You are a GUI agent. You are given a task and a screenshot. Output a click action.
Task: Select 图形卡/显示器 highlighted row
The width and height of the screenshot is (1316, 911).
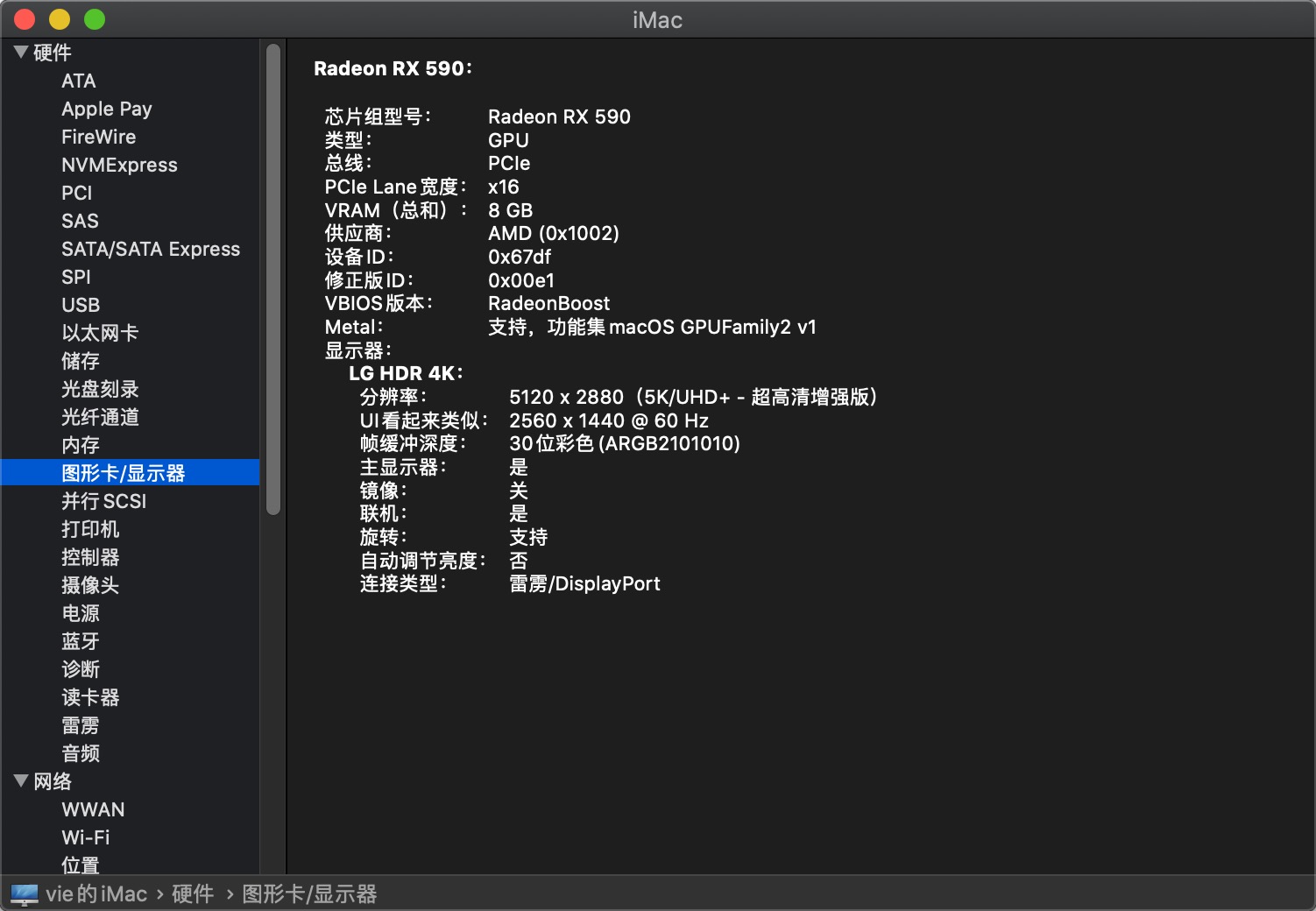131,473
